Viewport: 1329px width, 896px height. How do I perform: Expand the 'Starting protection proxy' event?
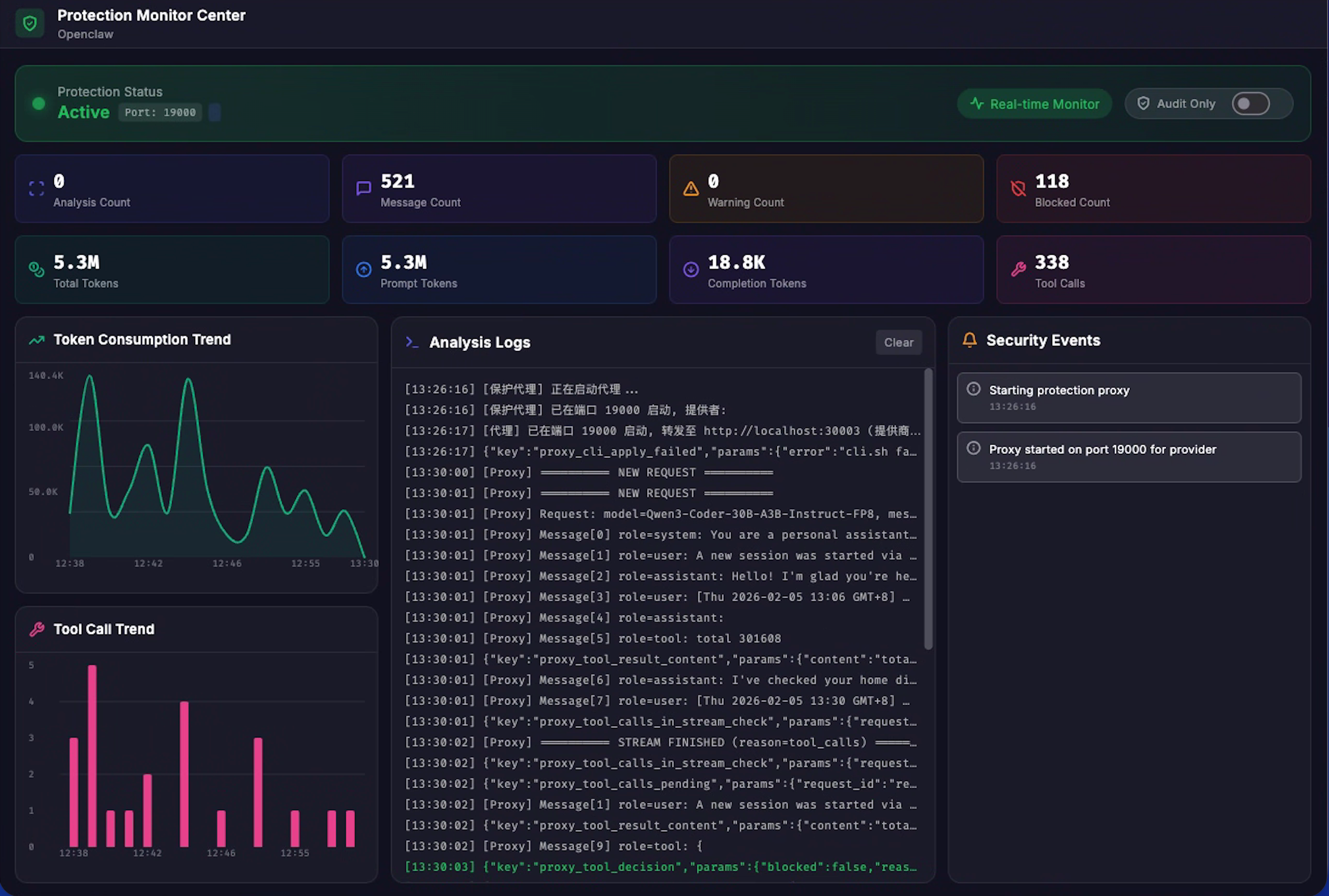point(1128,398)
